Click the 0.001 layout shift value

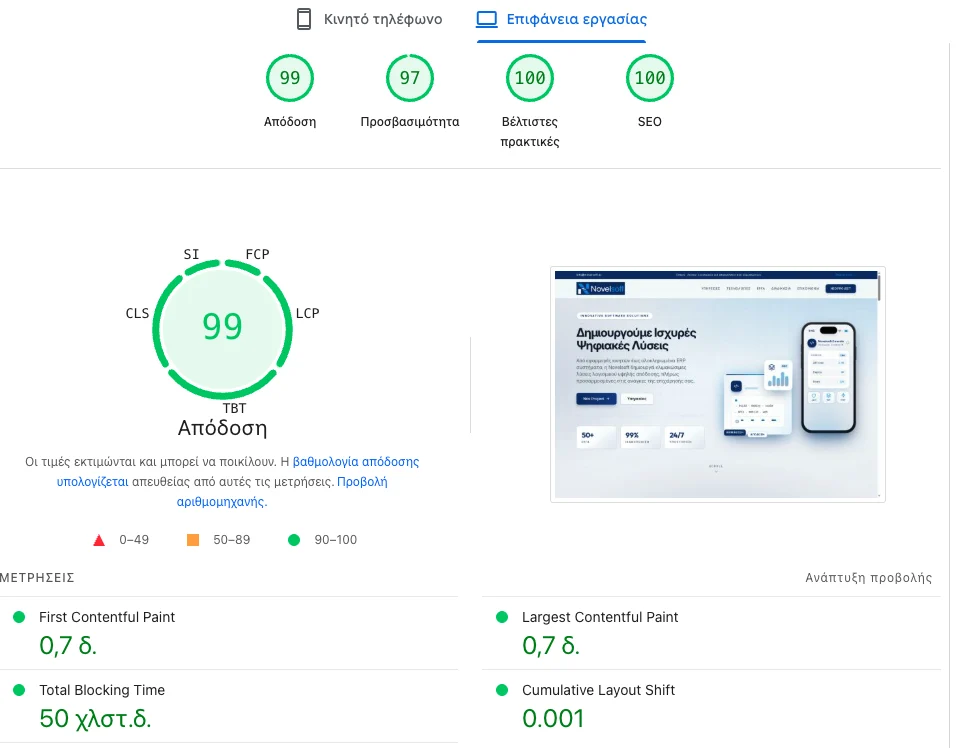click(x=554, y=719)
